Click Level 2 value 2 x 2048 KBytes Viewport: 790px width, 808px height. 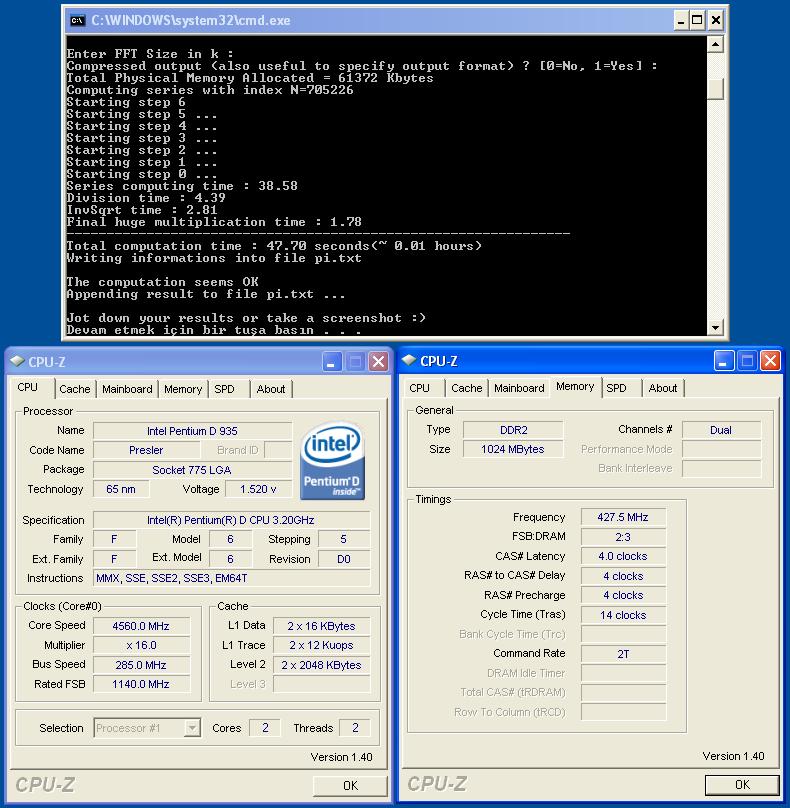tap(322, 665)
